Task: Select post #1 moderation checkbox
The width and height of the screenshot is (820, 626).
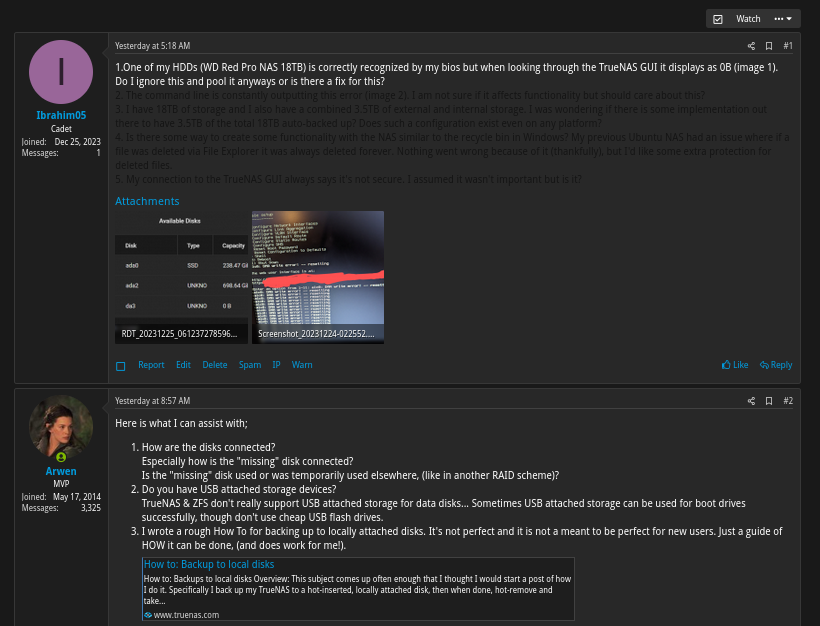Action: coord(120,366)
